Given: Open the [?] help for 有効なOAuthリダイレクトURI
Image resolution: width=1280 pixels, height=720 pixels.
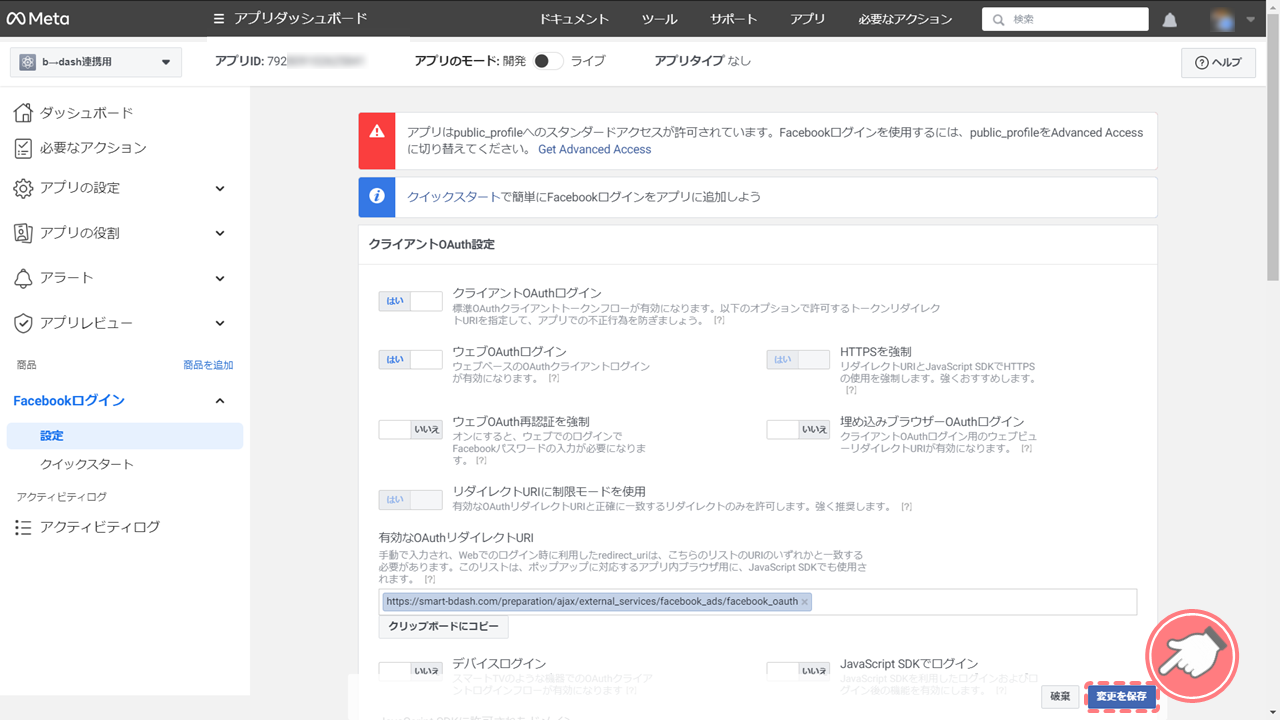Looking at the screenshot, I should pyautogui.click(x=429, y=579).
